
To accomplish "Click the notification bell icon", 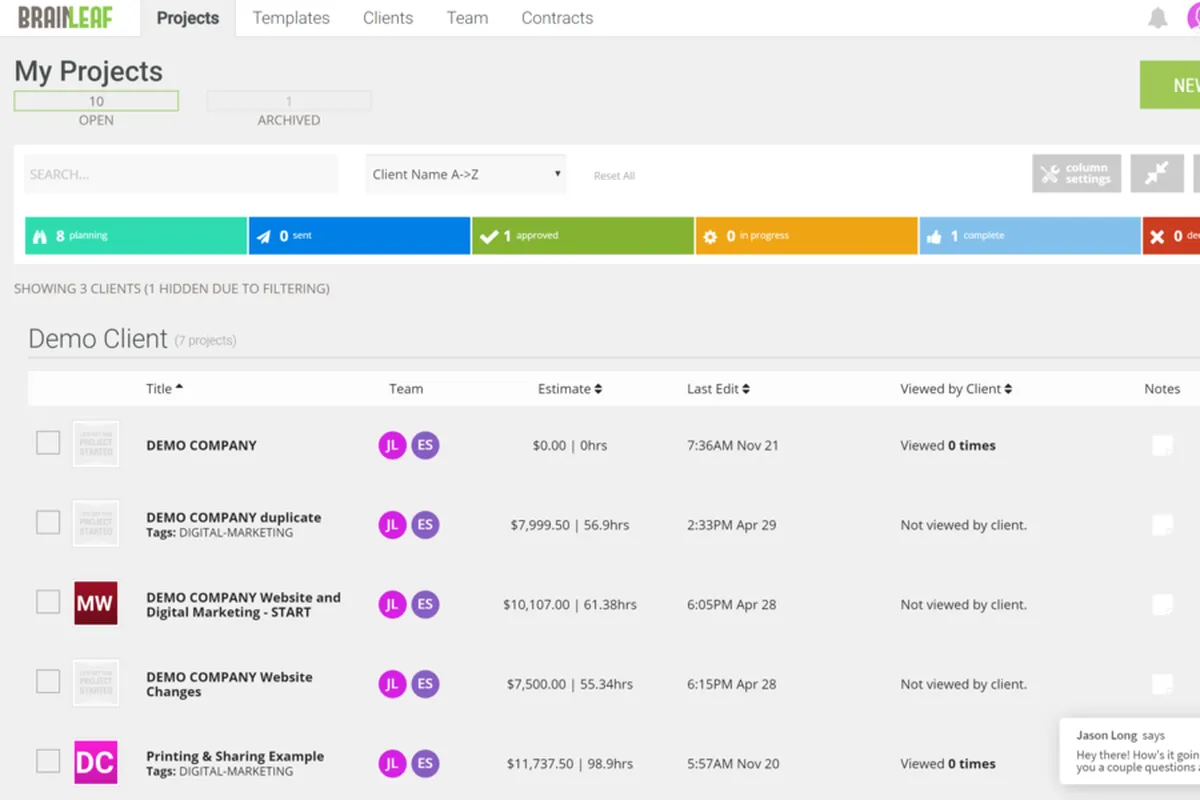I will tap(1157, 18).
